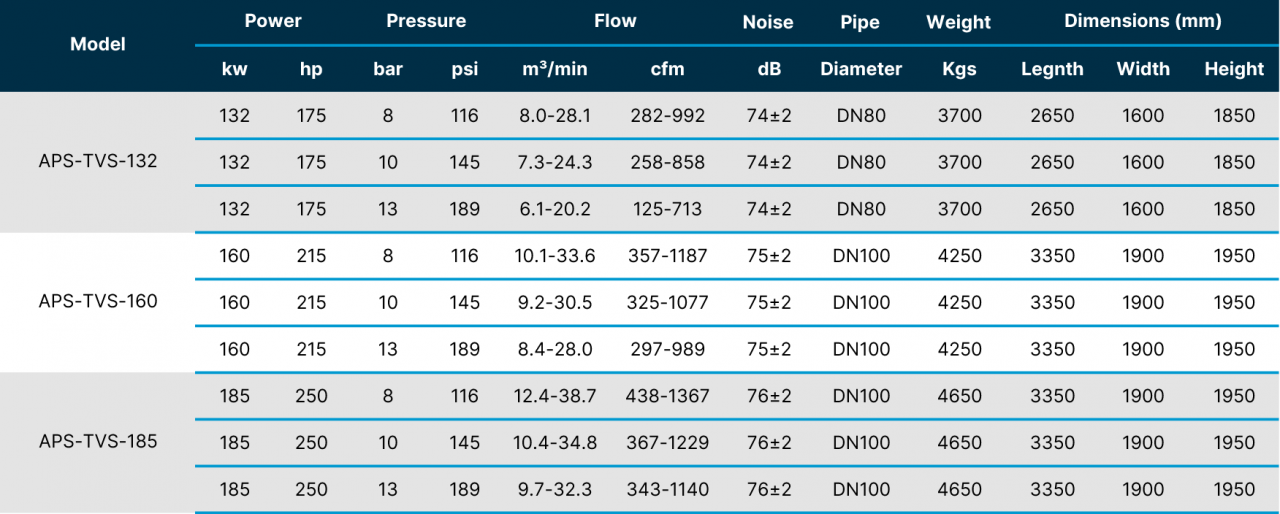Click the 343-1140 cfm value
This screenshot has width=1280, height=514.
[667, 489]
